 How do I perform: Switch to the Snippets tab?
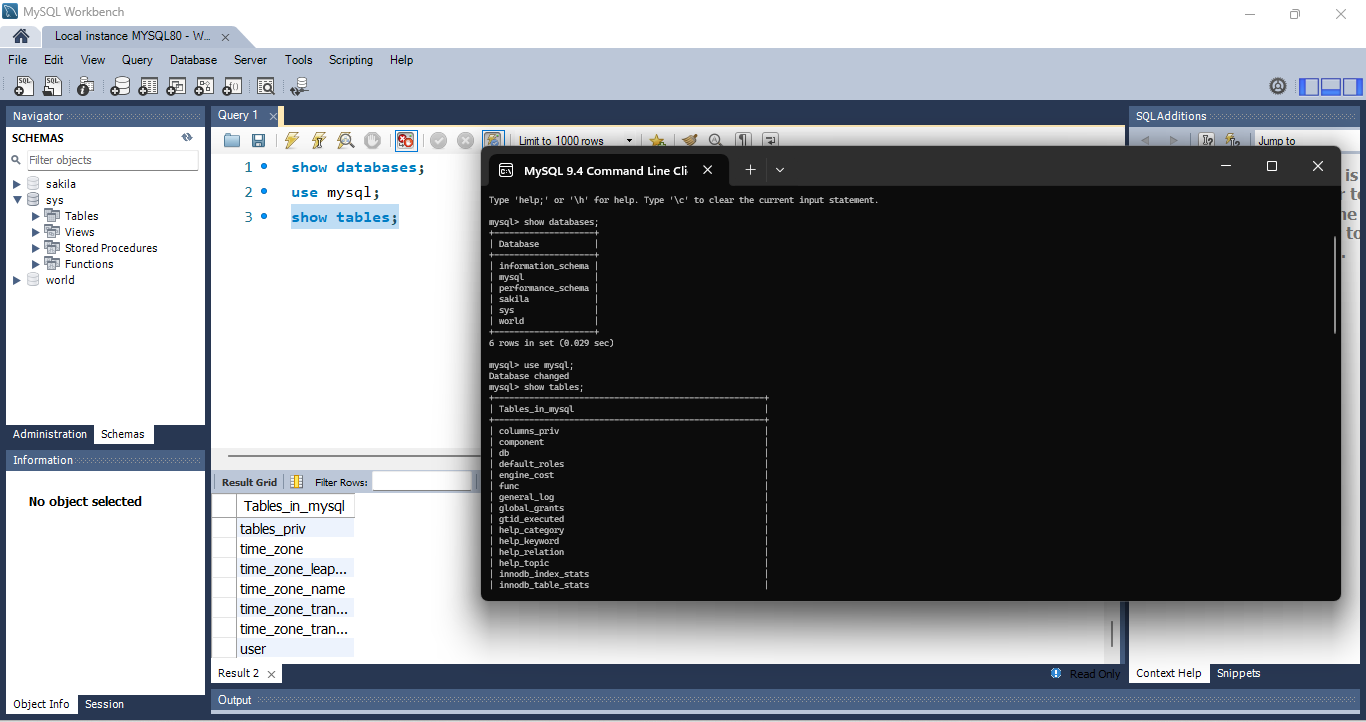coord(1238,673)
